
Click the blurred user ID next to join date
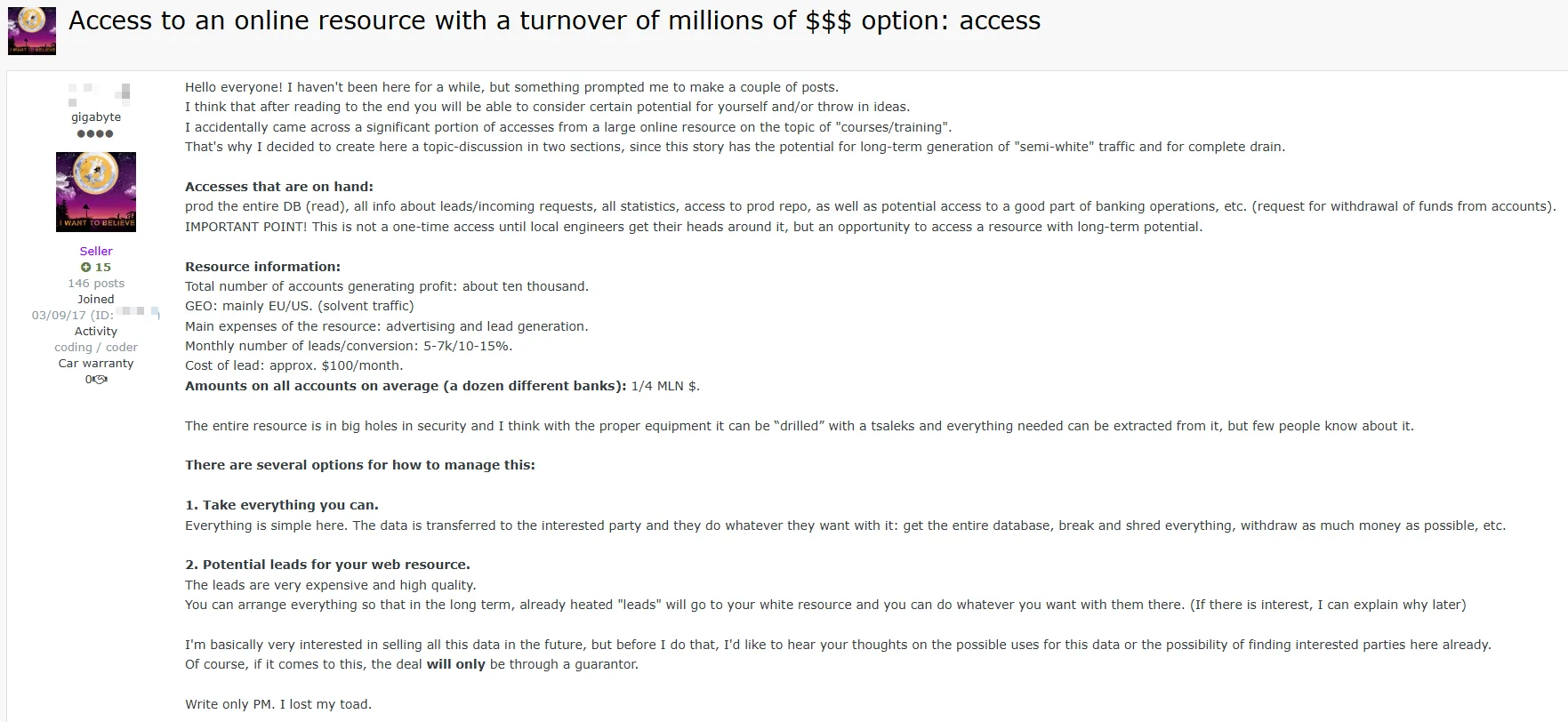pyautogui.click(x=138, y=312)
